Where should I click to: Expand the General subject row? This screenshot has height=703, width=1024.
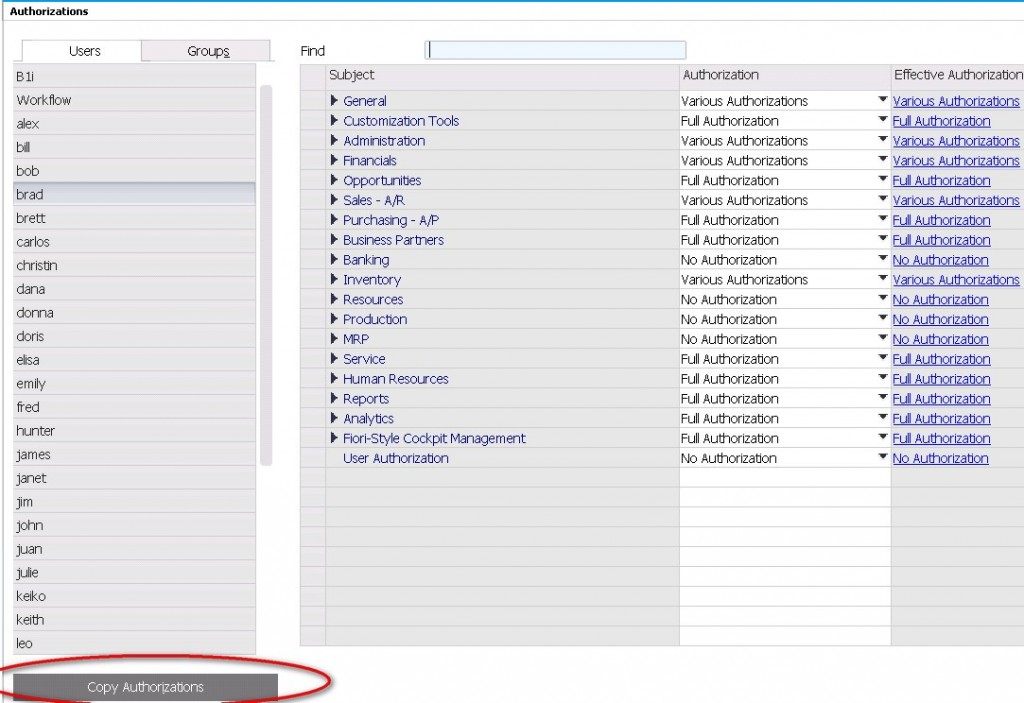pos(335,101)
